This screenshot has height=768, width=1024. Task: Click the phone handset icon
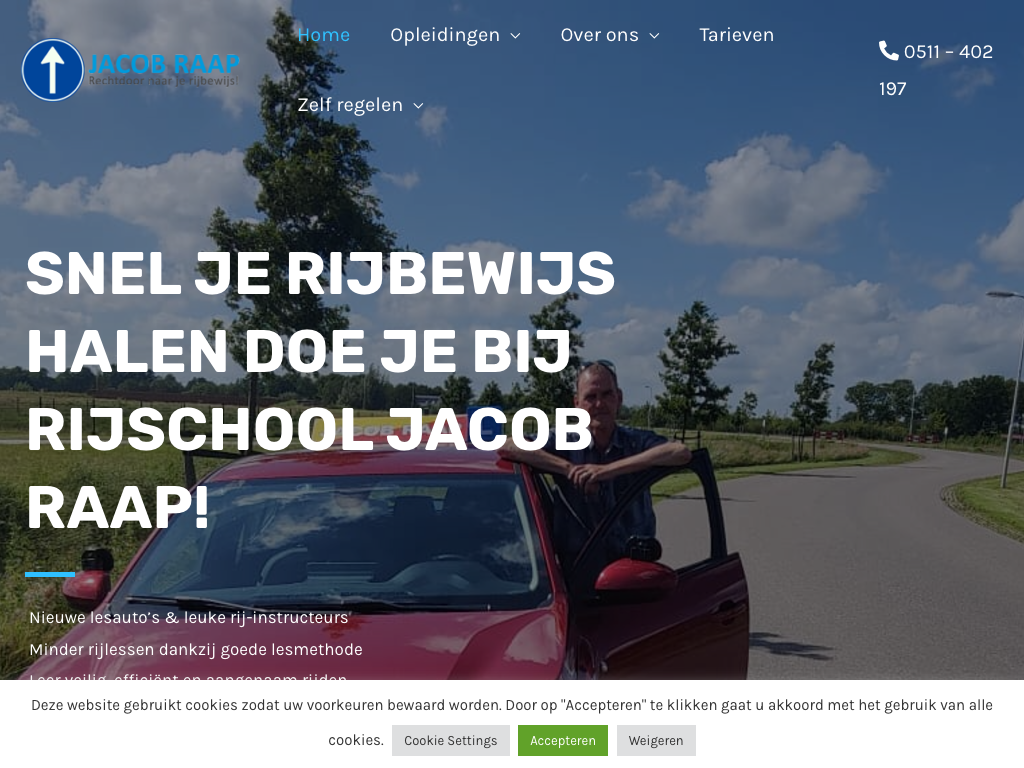(888, 50)
